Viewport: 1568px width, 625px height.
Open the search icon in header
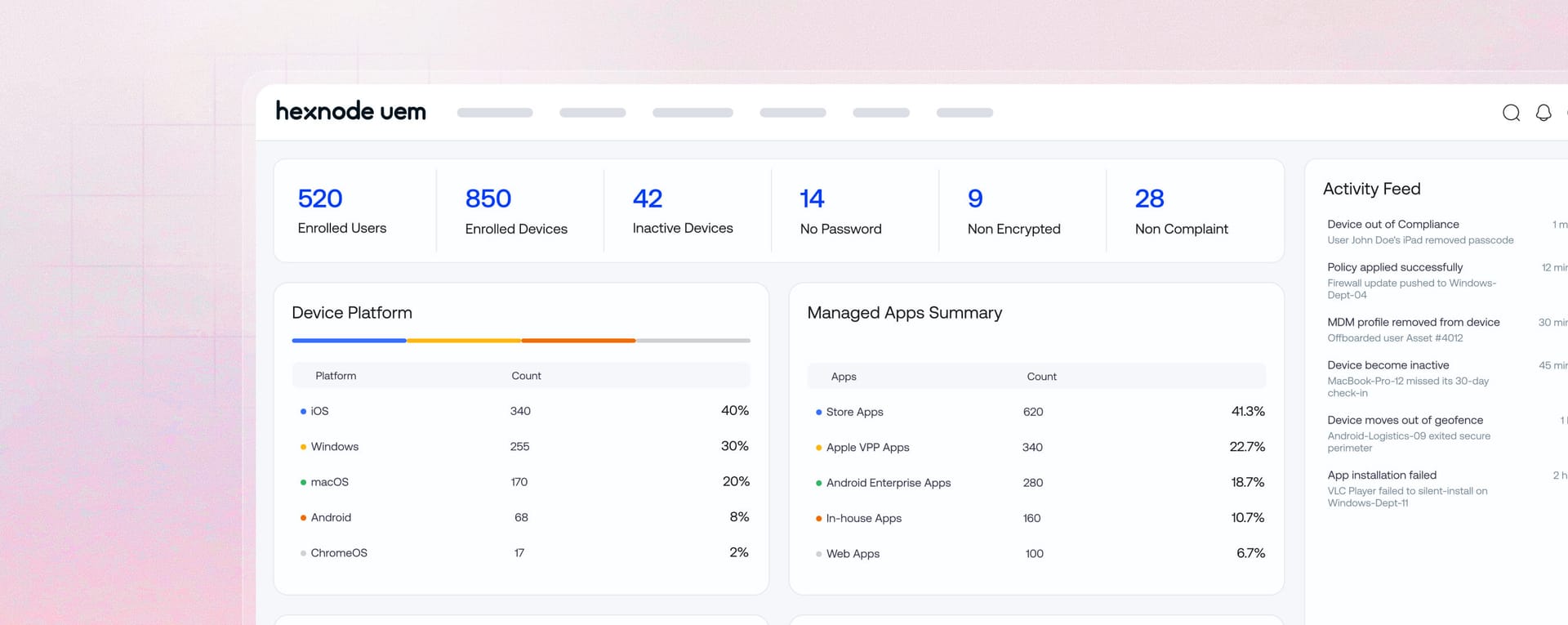[1511, 113]
